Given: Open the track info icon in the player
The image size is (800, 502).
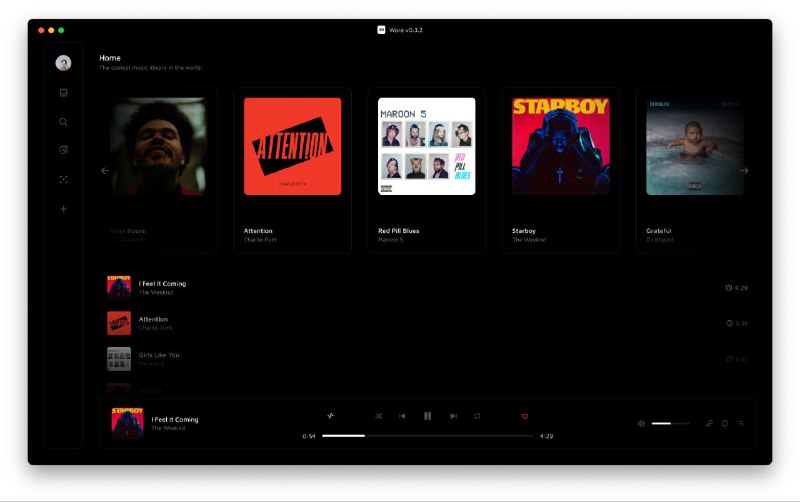Looking at the screenshot, I should tap(725, 423).
